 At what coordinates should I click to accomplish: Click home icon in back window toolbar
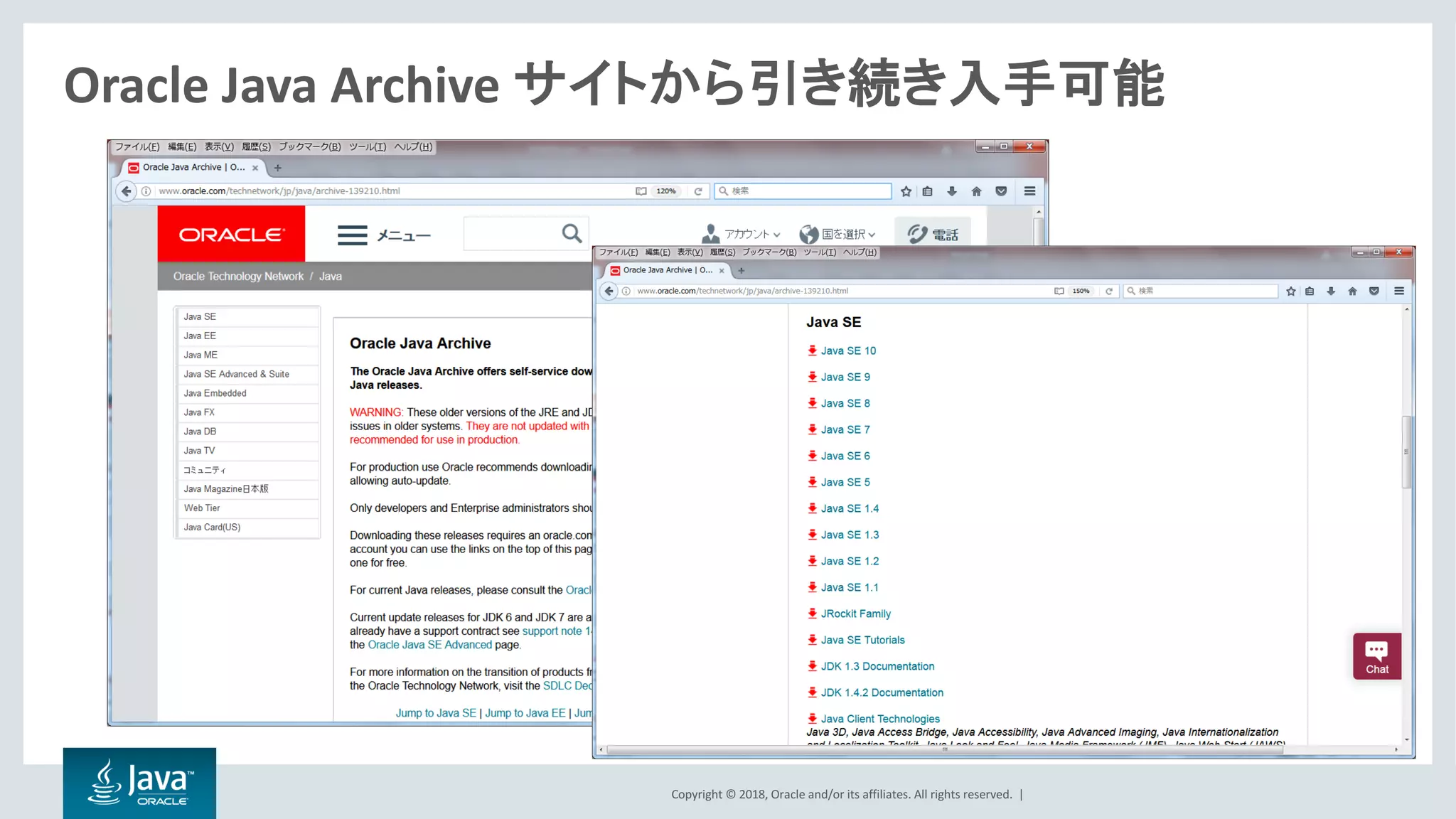[x=976, y=191]
